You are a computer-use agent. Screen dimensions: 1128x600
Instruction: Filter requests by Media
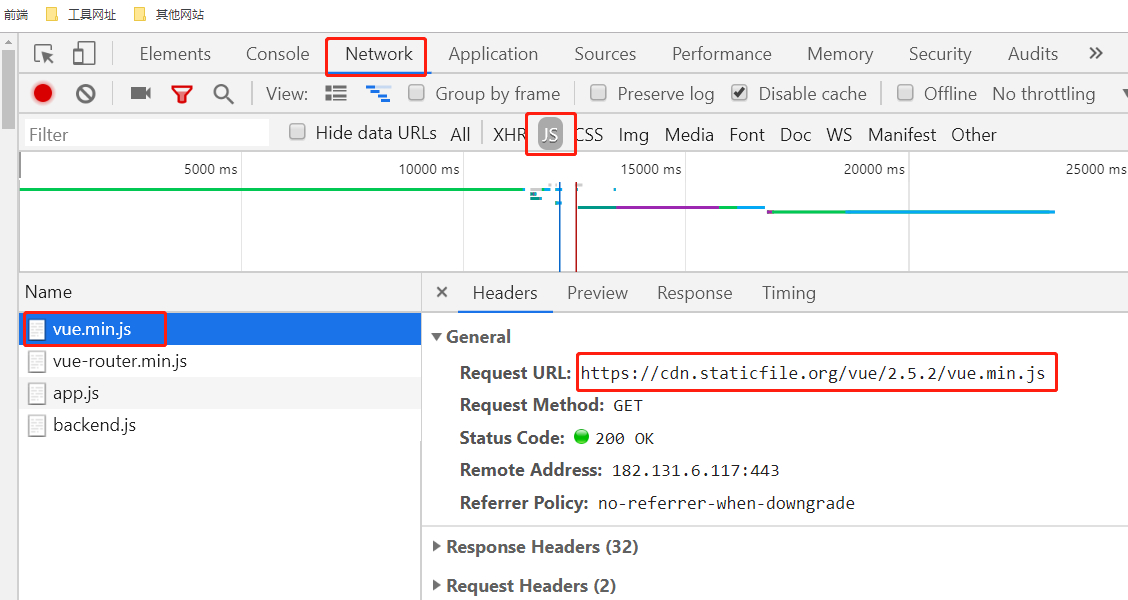tap(689, 135)
